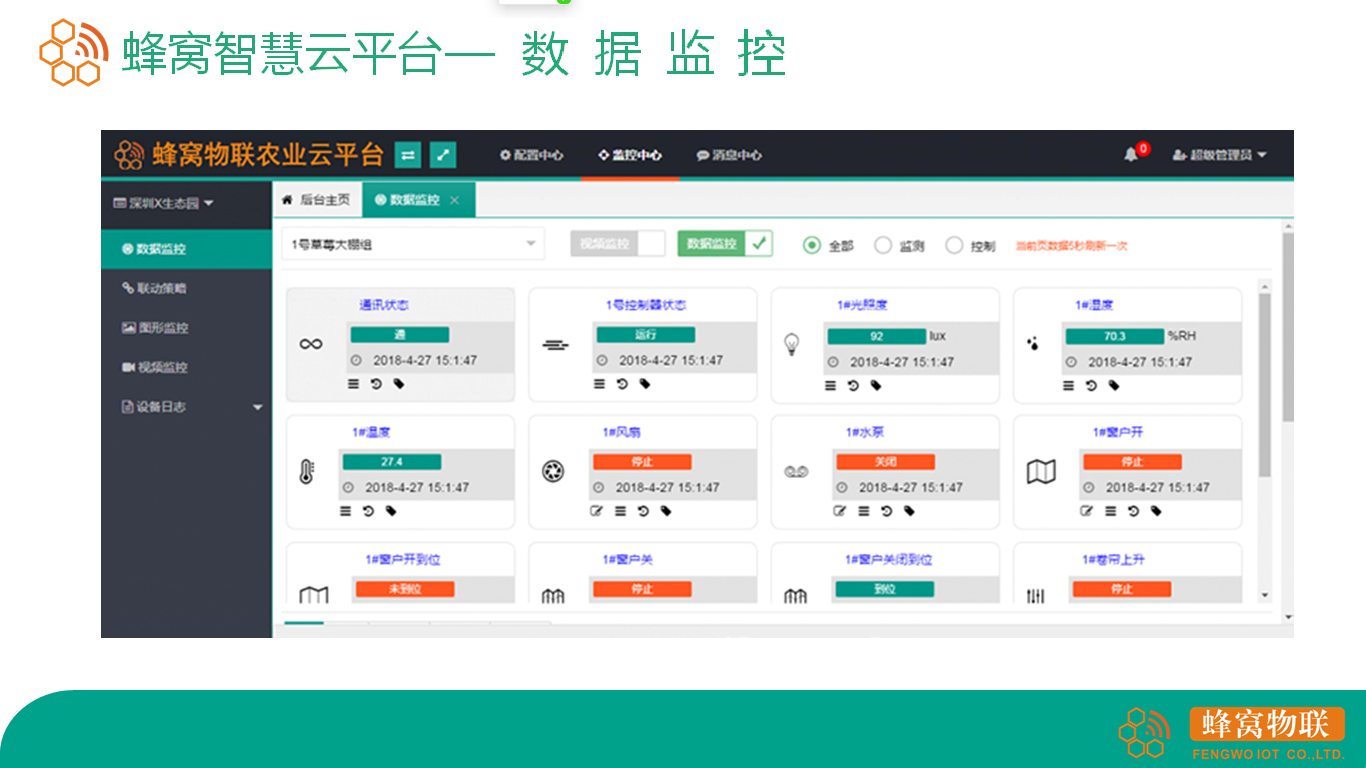Select 联动策略 in the left sidebar

[x=186, y=288]
